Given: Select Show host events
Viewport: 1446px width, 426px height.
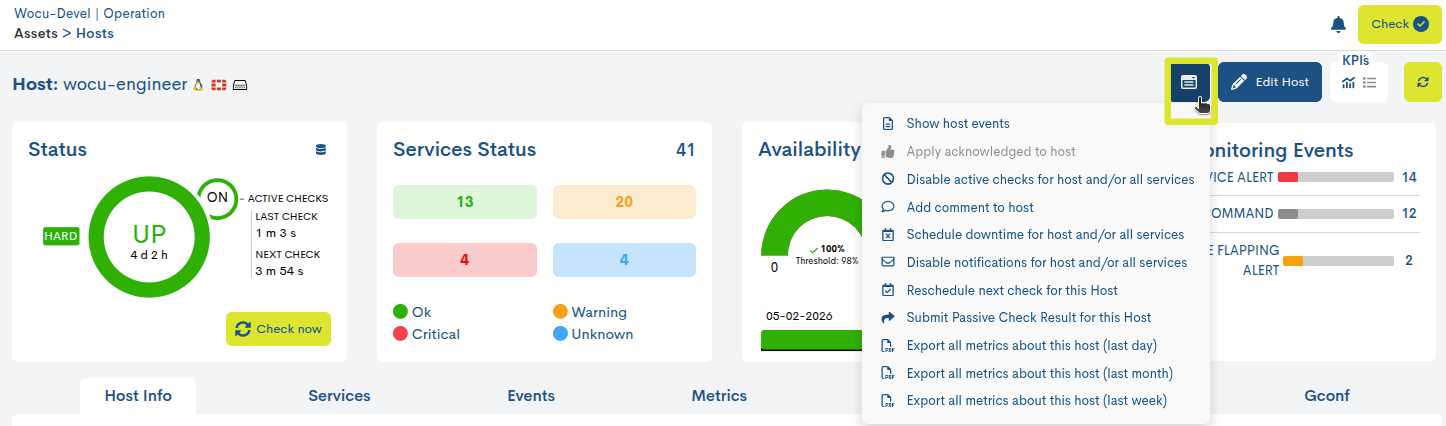Looking at the screenshot, I should click(x=958, y=124).
